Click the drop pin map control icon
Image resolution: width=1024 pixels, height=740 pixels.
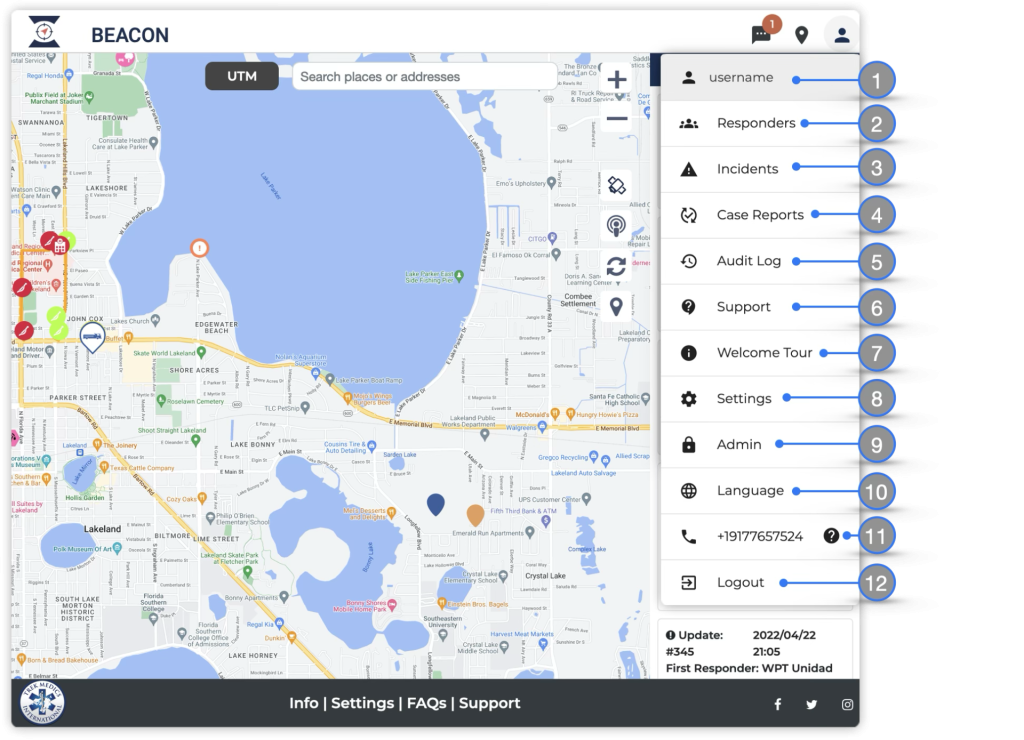[616, 306]
